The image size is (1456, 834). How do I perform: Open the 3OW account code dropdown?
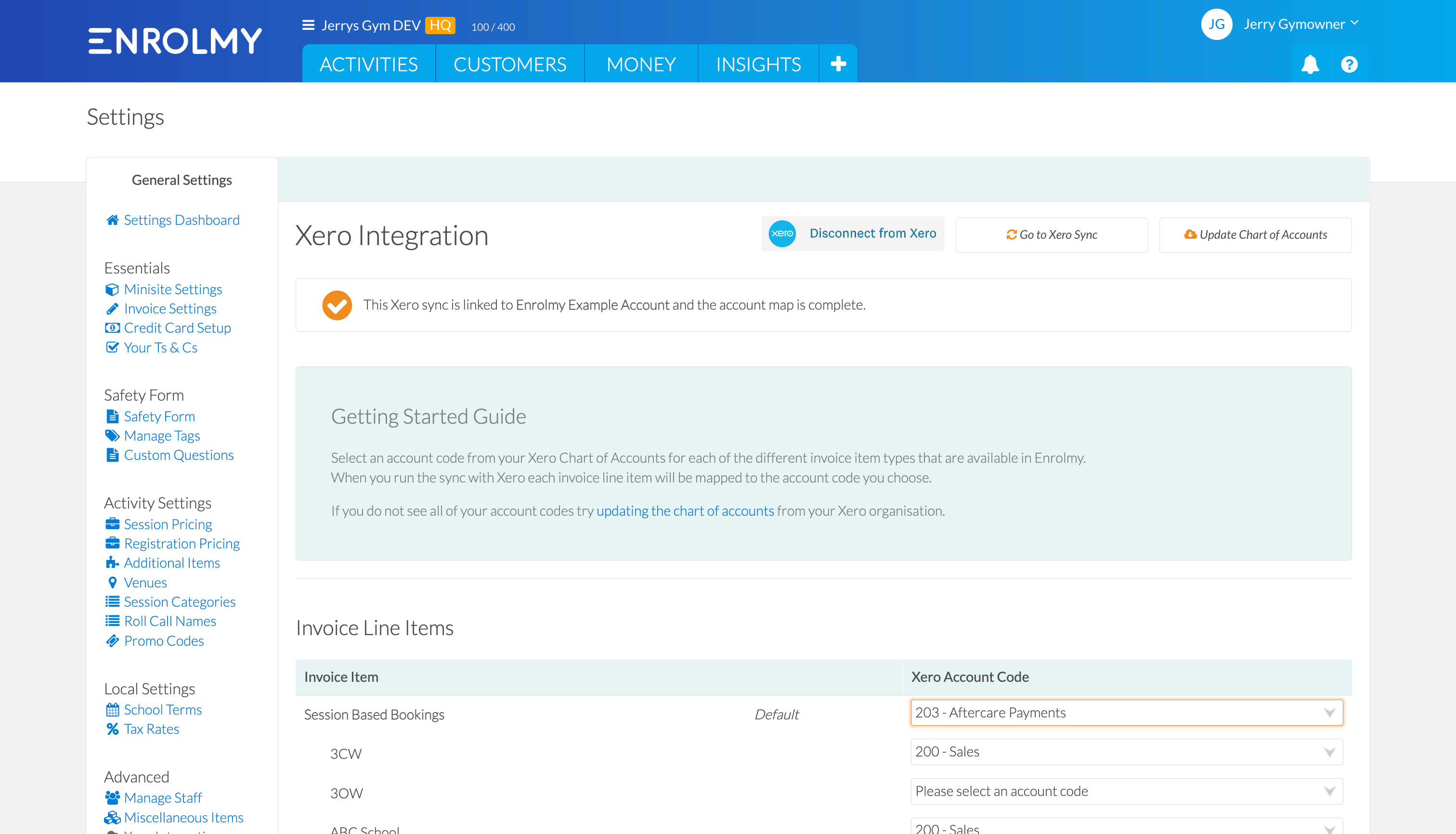[1126, 791]
